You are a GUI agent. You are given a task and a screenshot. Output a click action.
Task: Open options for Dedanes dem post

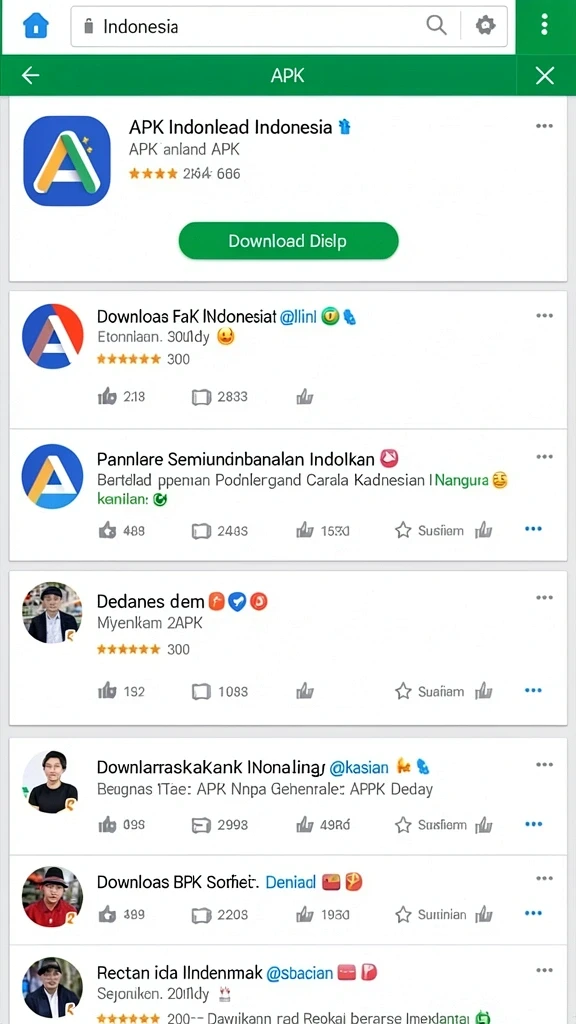544,598
